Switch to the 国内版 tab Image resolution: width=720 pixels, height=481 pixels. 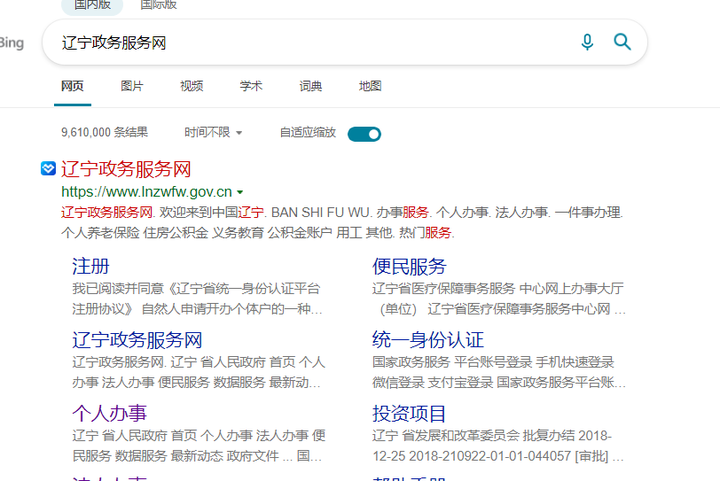point(92,6)
